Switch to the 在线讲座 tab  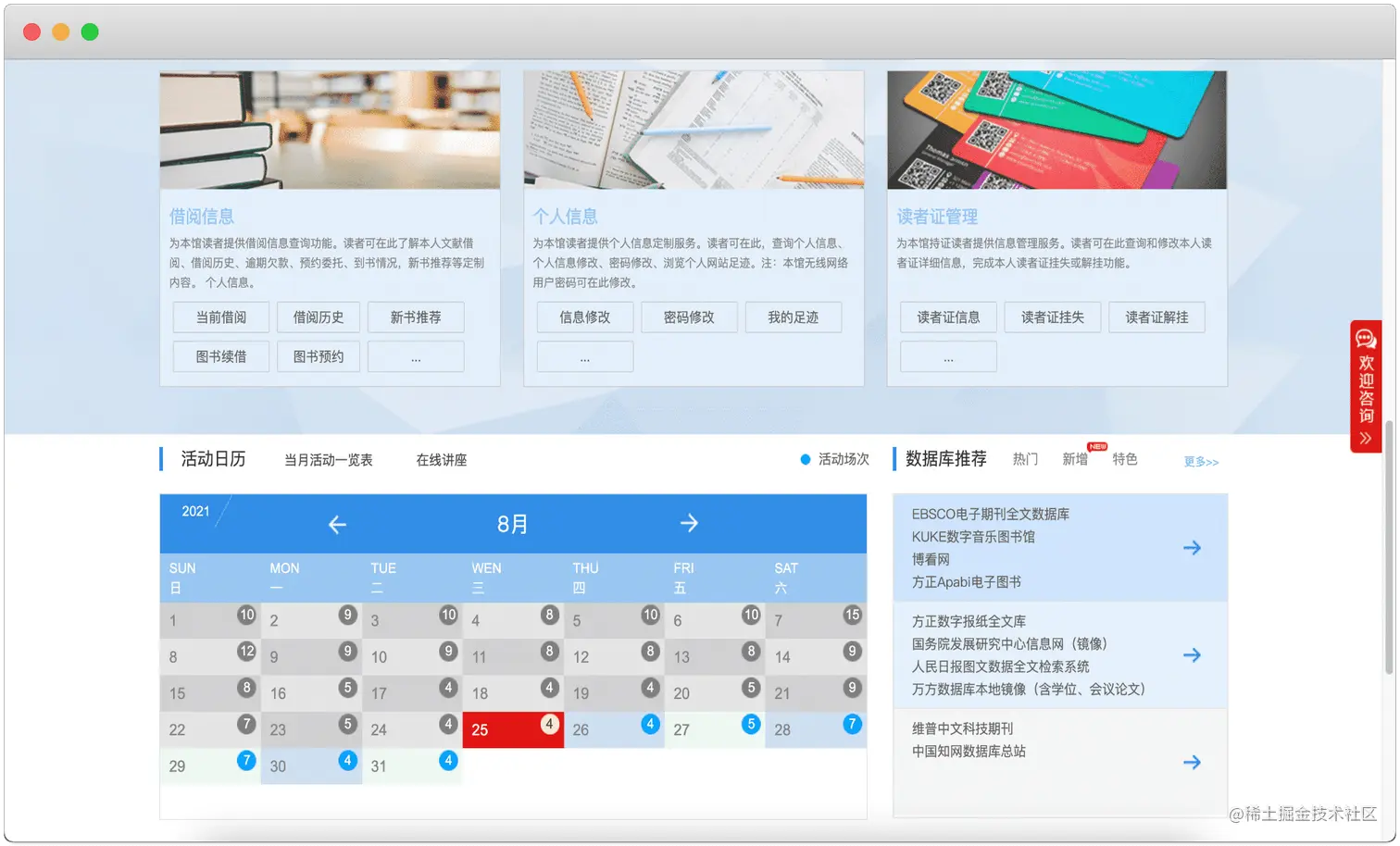(x=441, y=459)
